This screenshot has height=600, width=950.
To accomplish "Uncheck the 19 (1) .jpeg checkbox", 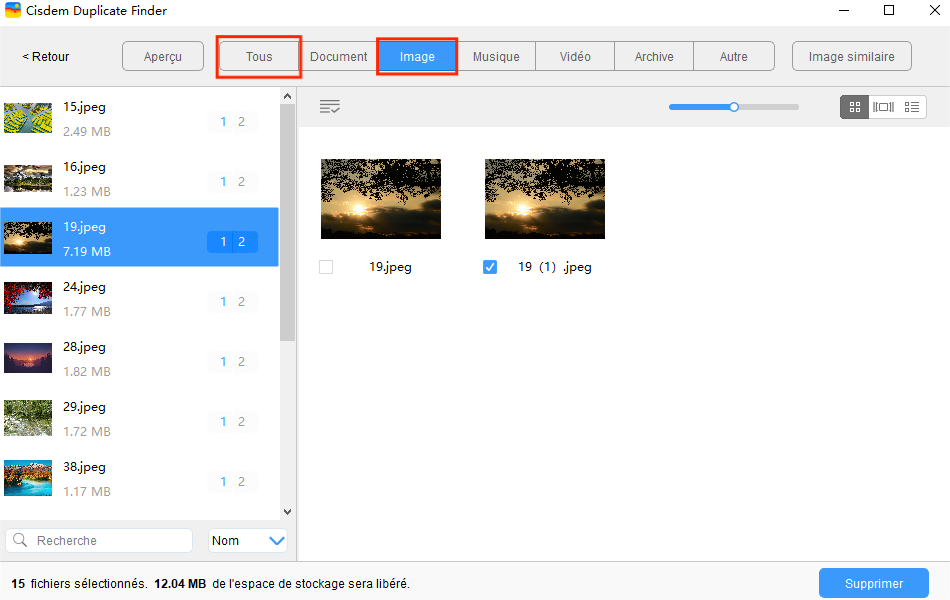I will (490, 267).
